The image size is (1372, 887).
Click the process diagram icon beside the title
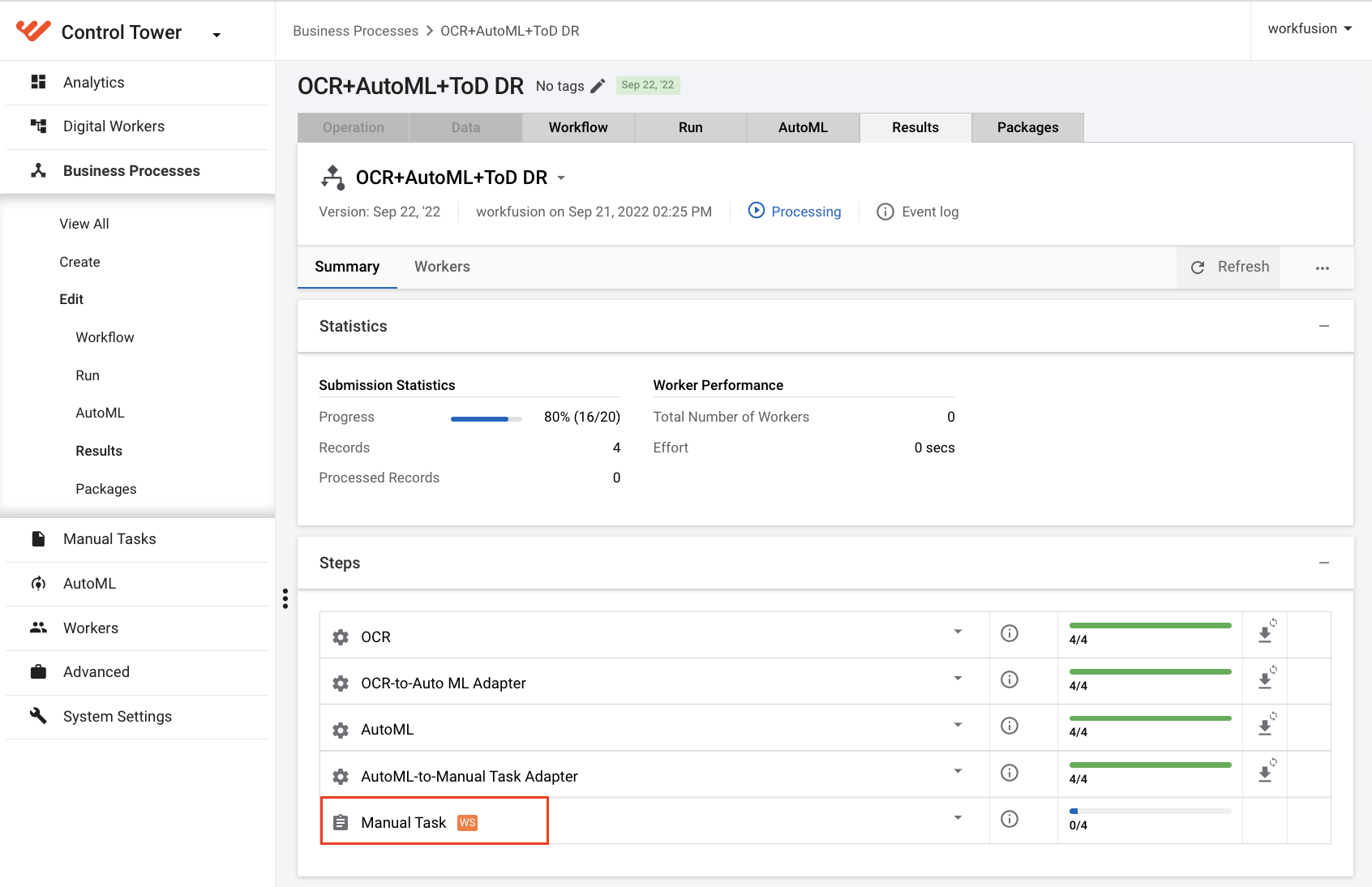[x=332, y=177]
